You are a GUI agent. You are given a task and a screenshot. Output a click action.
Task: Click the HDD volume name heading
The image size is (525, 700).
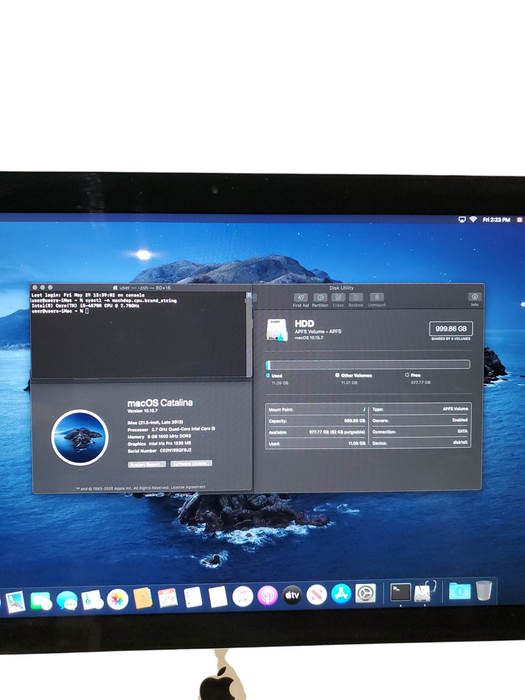pyautogui.click(x=304, y=323)
